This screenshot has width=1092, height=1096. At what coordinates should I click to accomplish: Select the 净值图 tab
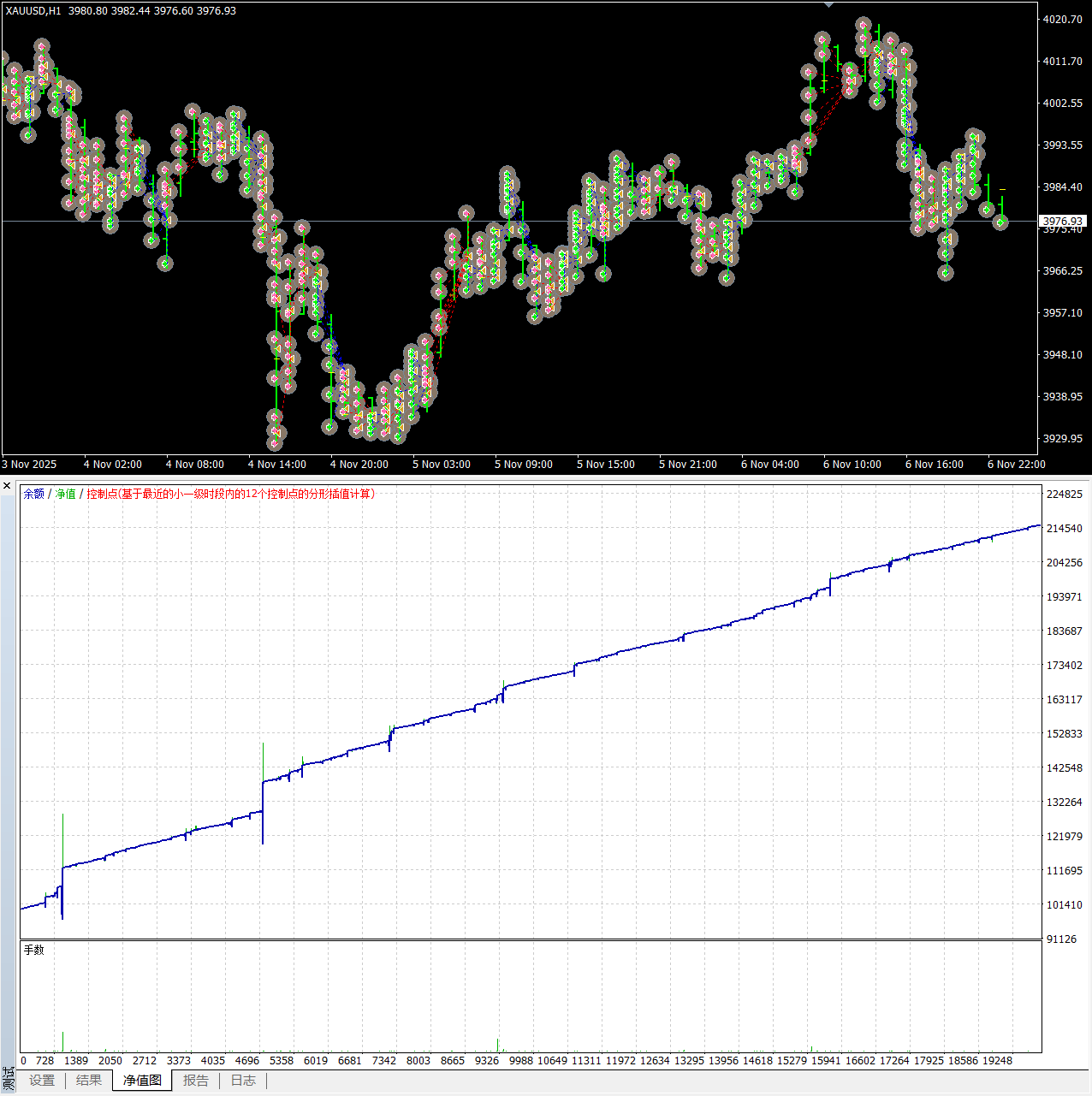(x=142, y=1081)
